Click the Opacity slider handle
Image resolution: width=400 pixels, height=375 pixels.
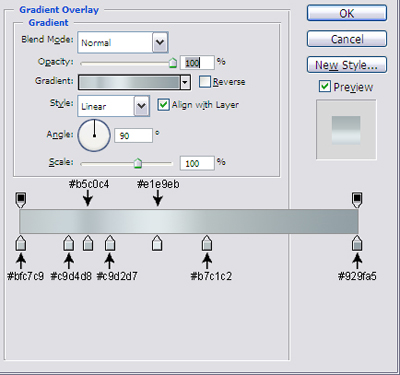(173, 63)
